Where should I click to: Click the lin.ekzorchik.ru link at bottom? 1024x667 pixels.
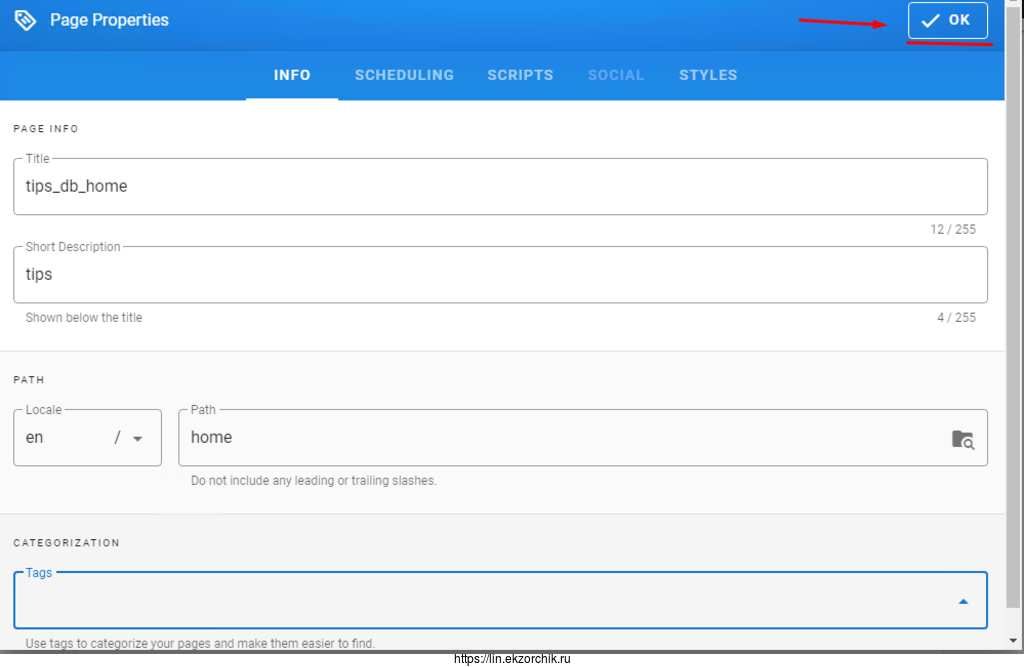pos(511,659)
